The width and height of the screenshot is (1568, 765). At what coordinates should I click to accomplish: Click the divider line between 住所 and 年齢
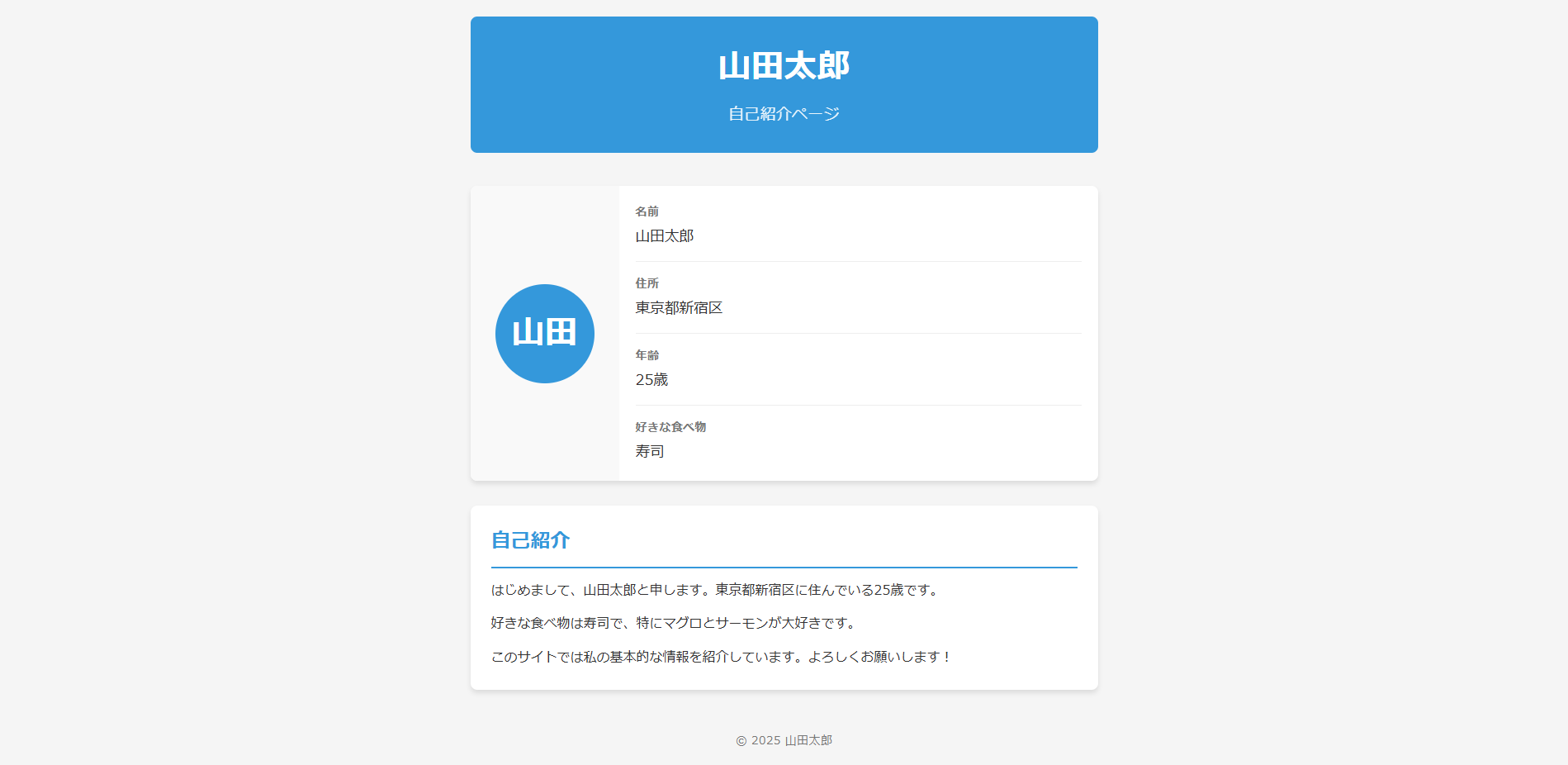858,333
